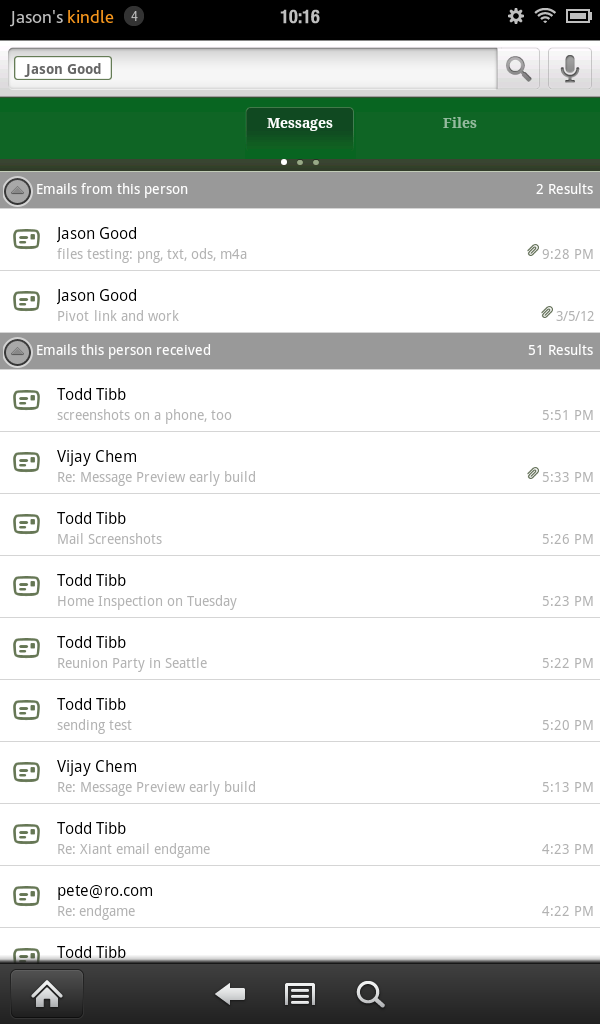Image resolution: width=600 pixels, height=1024 pixels.
Task: Open the "Pivot link and work" email
Action: [x=300, y=305]
